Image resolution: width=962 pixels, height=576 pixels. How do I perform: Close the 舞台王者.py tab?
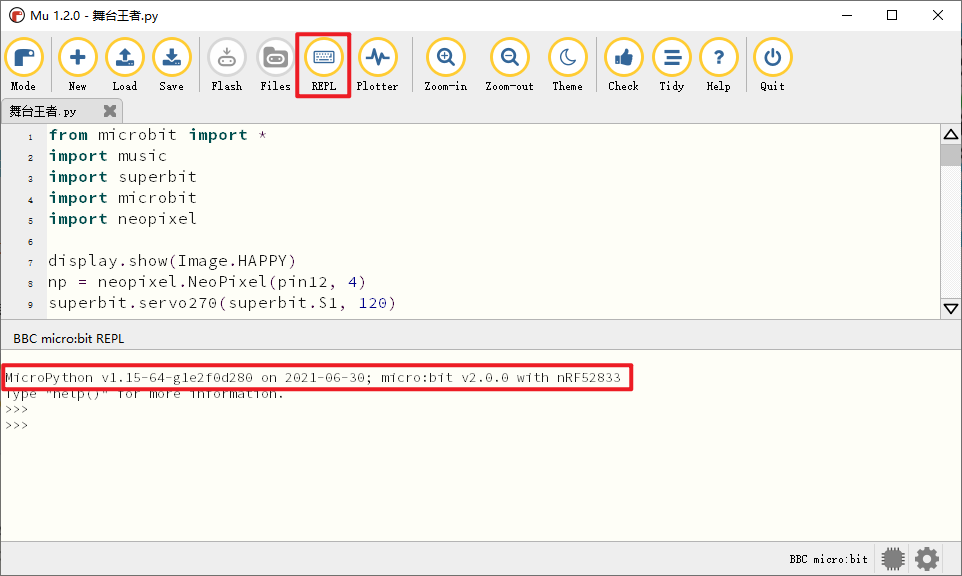[x=110, y=111]
